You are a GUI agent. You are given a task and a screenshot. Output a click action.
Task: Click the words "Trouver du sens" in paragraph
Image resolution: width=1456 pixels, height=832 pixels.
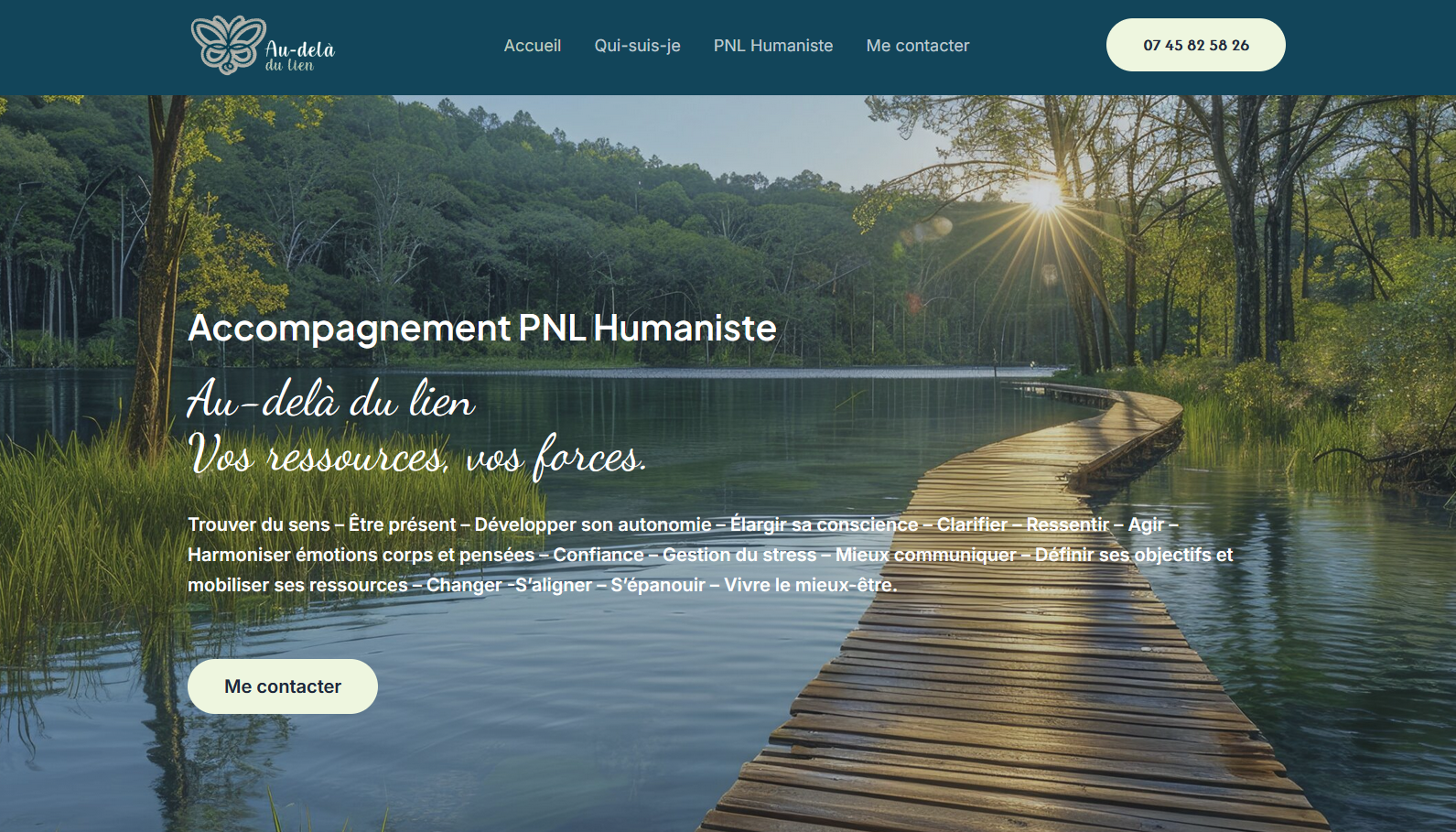coord(259,524)
